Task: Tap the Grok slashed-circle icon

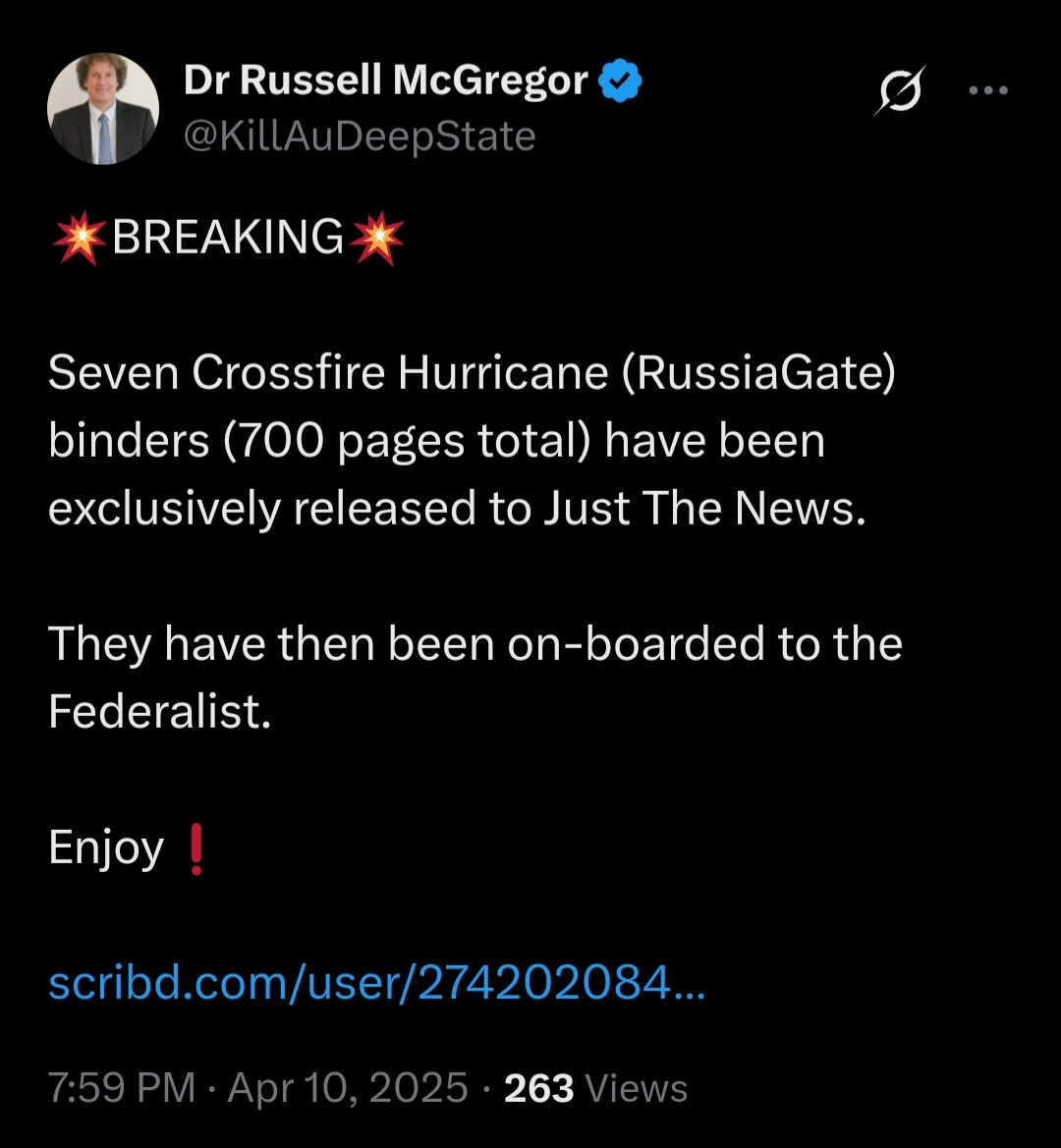Action: click(900, 90)
